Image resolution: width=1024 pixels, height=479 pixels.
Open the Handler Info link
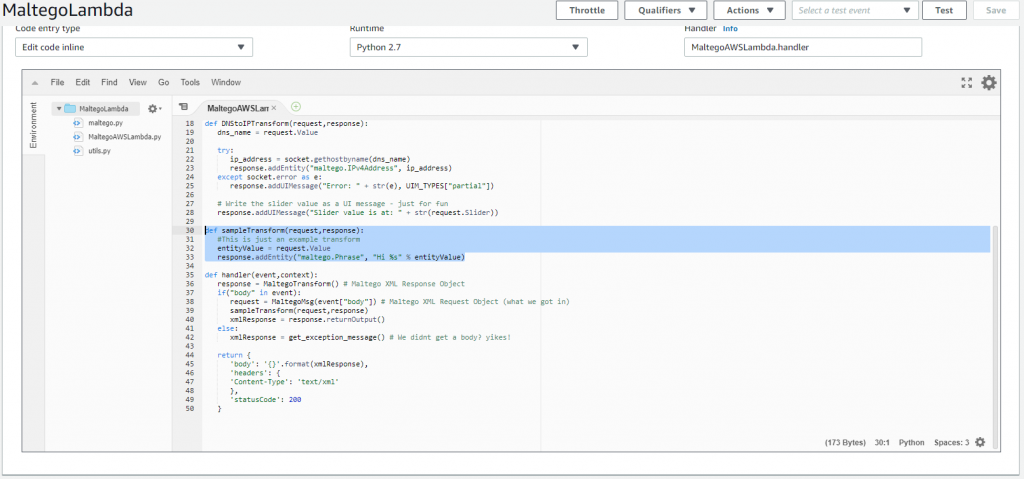click(x=730, y=29)
